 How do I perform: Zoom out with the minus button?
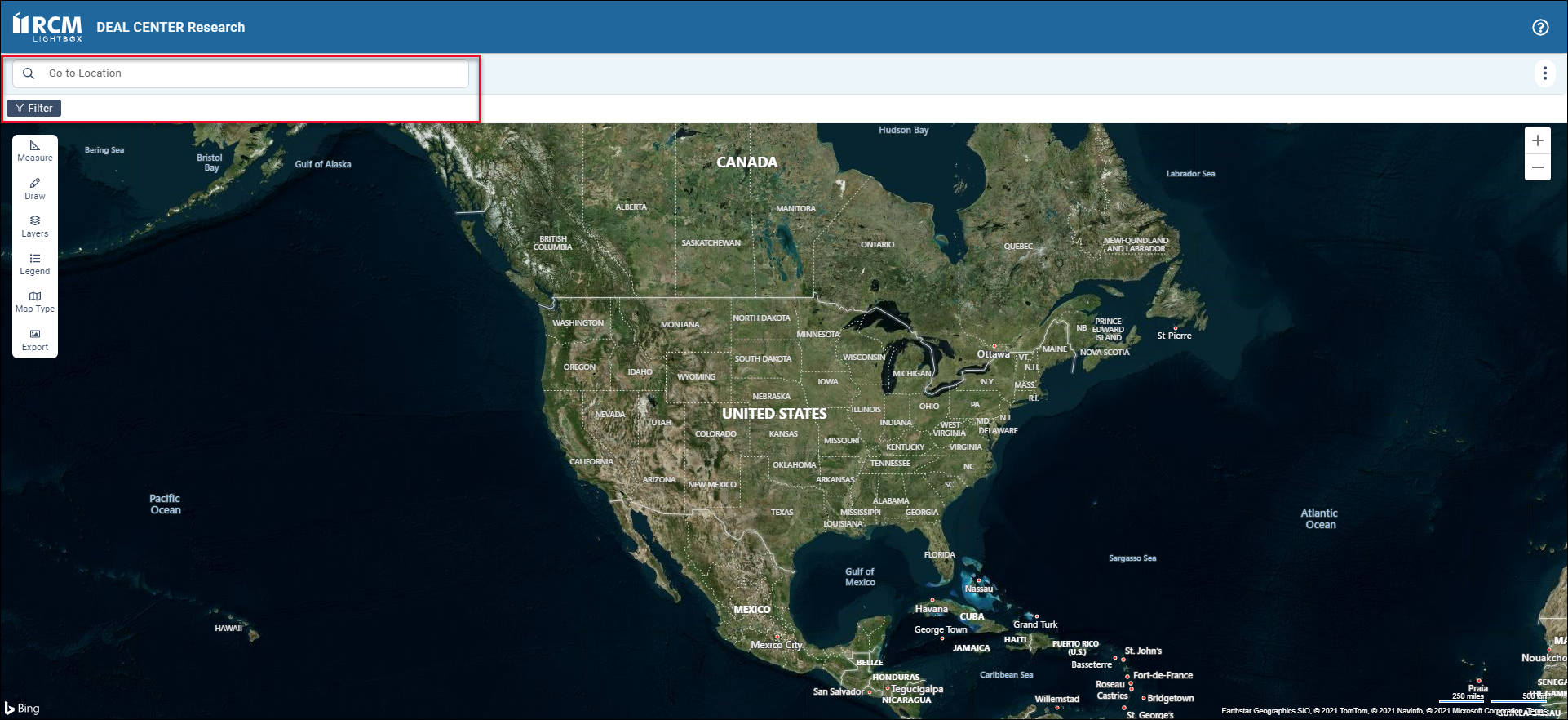point(1538,167)
